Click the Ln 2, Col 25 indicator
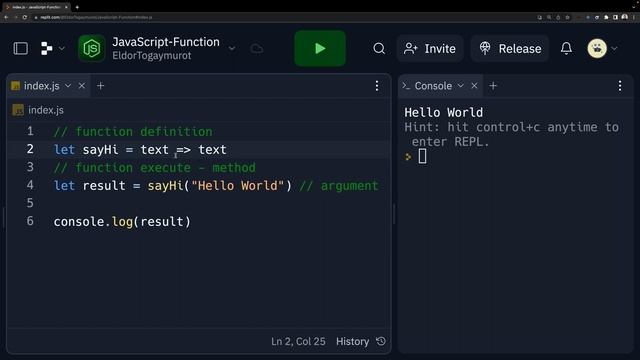The image size is (640, 360). point(298,341)
